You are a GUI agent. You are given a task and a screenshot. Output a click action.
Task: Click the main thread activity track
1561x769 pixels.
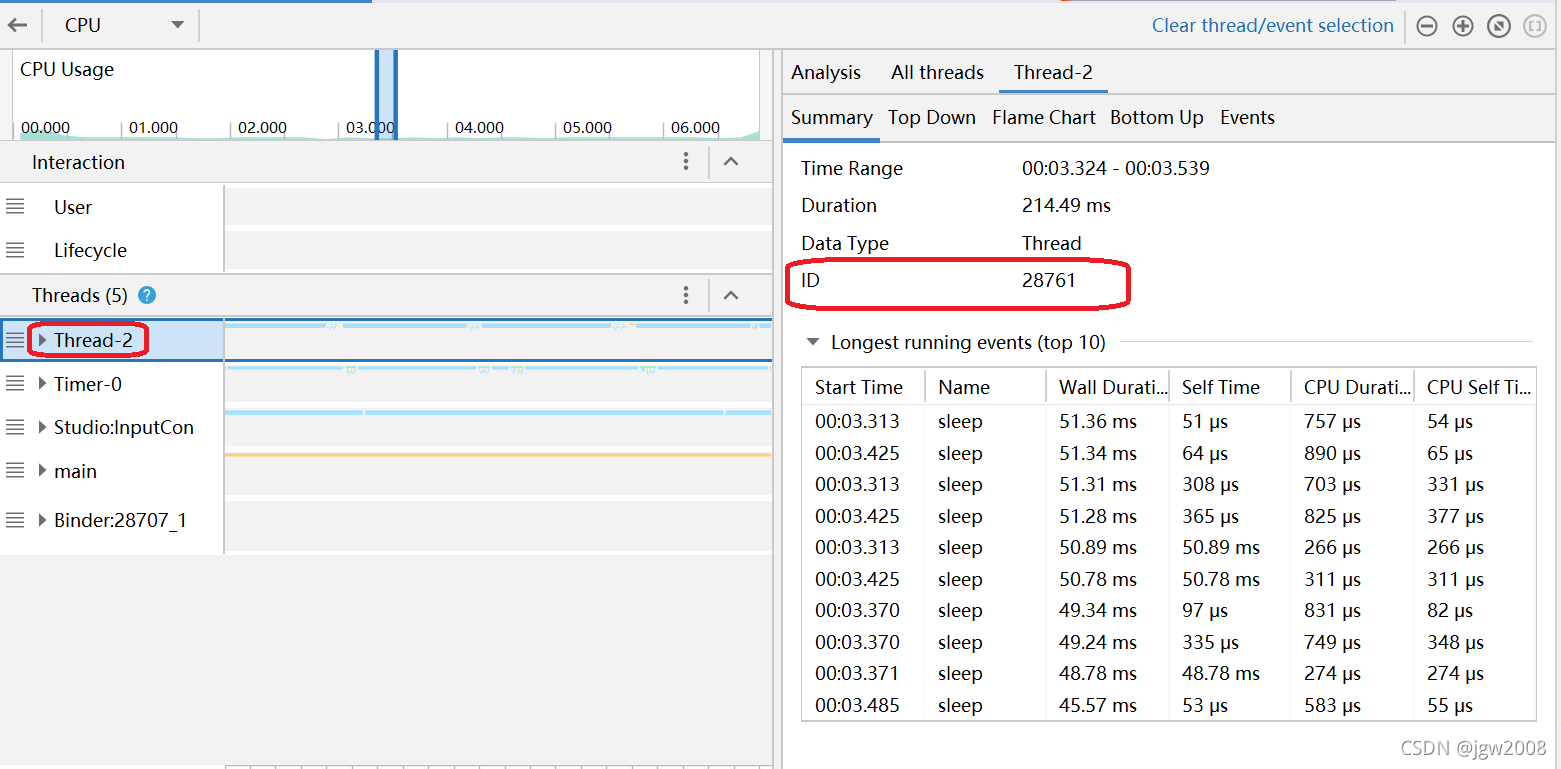pyautogui.click(x=498, y=471)
